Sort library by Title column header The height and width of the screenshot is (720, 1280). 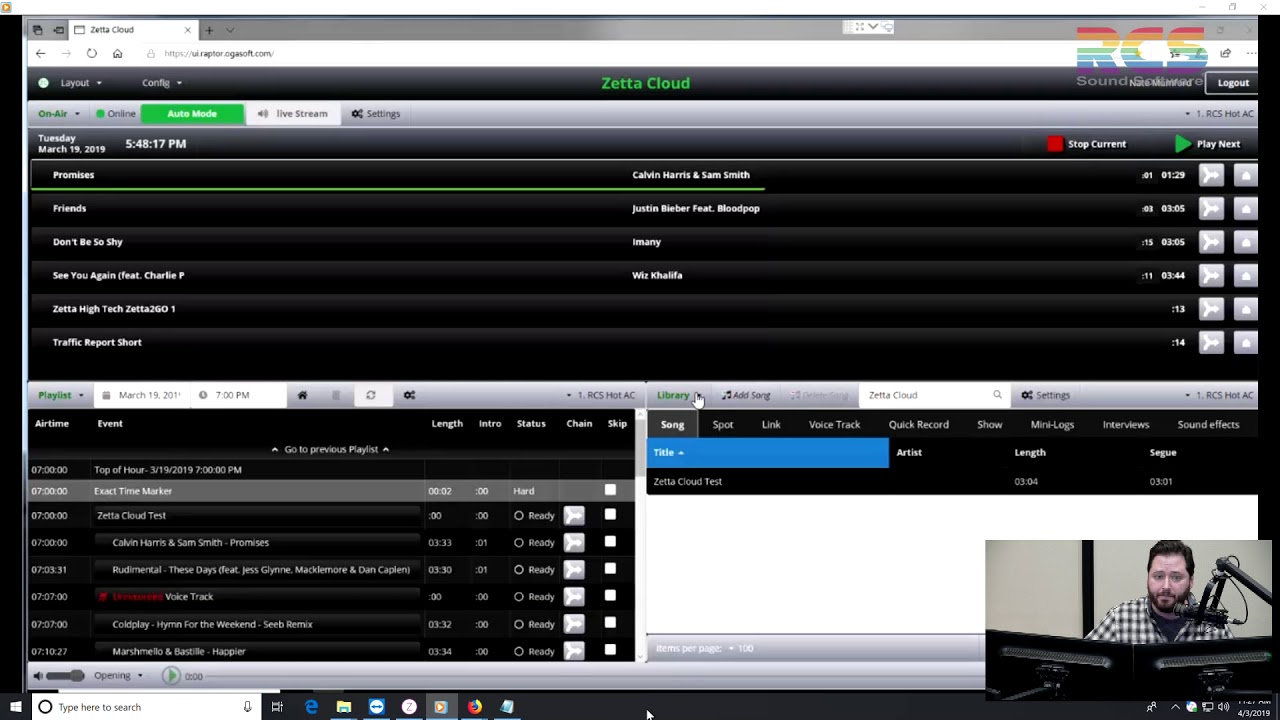(x=767, y=453)
